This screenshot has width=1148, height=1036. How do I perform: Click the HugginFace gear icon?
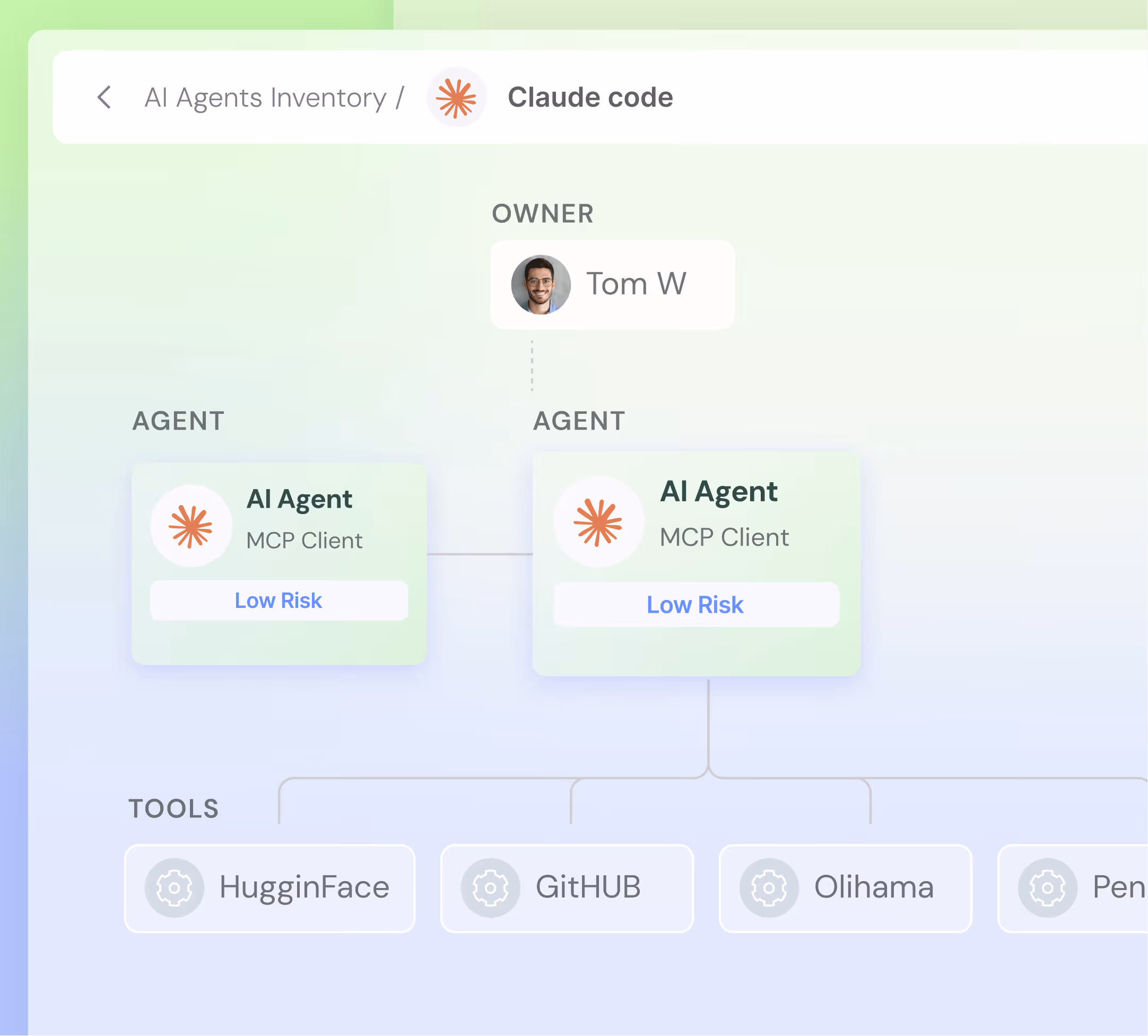point(174,889)
